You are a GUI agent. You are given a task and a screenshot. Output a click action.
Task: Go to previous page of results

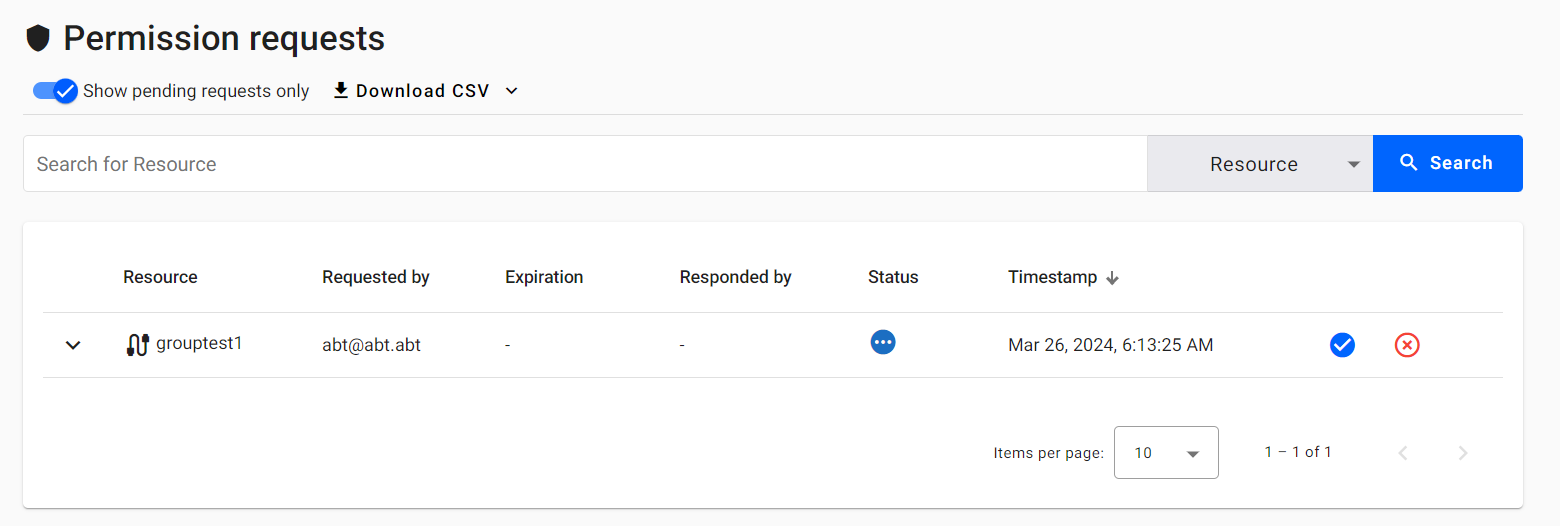coord(1403,453)
